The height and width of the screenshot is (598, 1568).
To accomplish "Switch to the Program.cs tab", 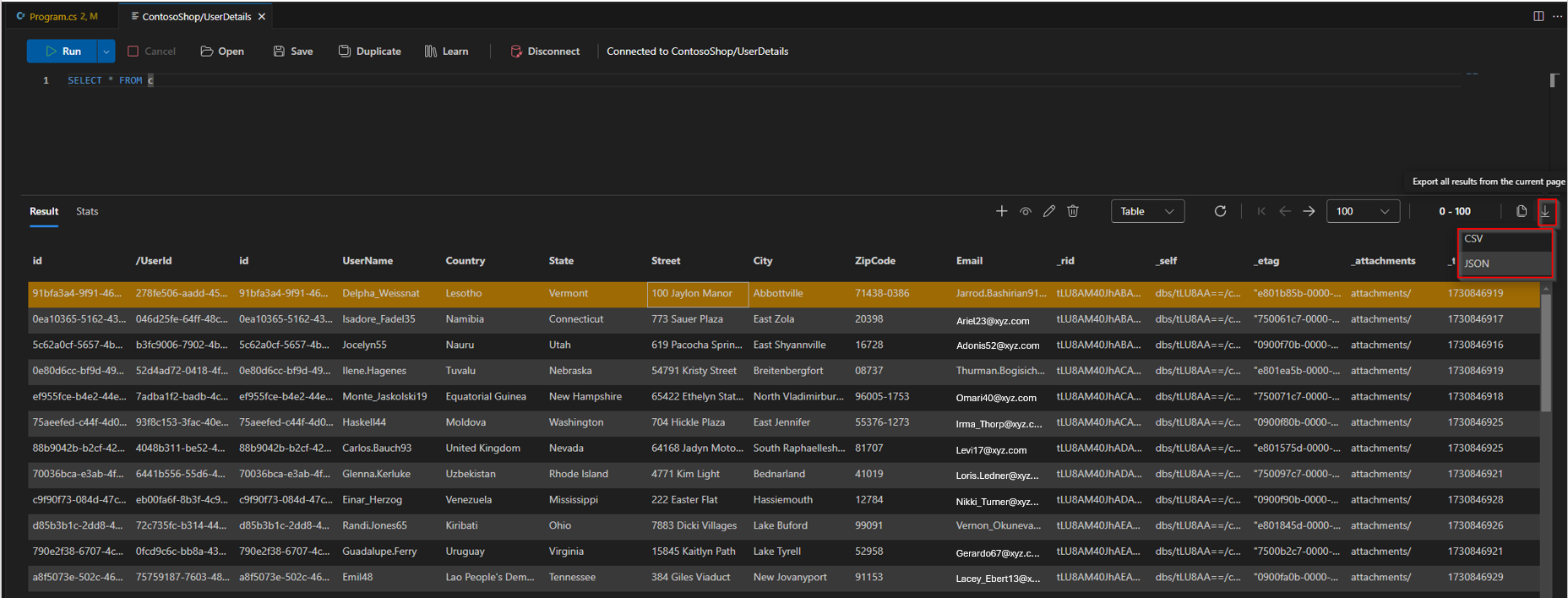I will [57, 16].
